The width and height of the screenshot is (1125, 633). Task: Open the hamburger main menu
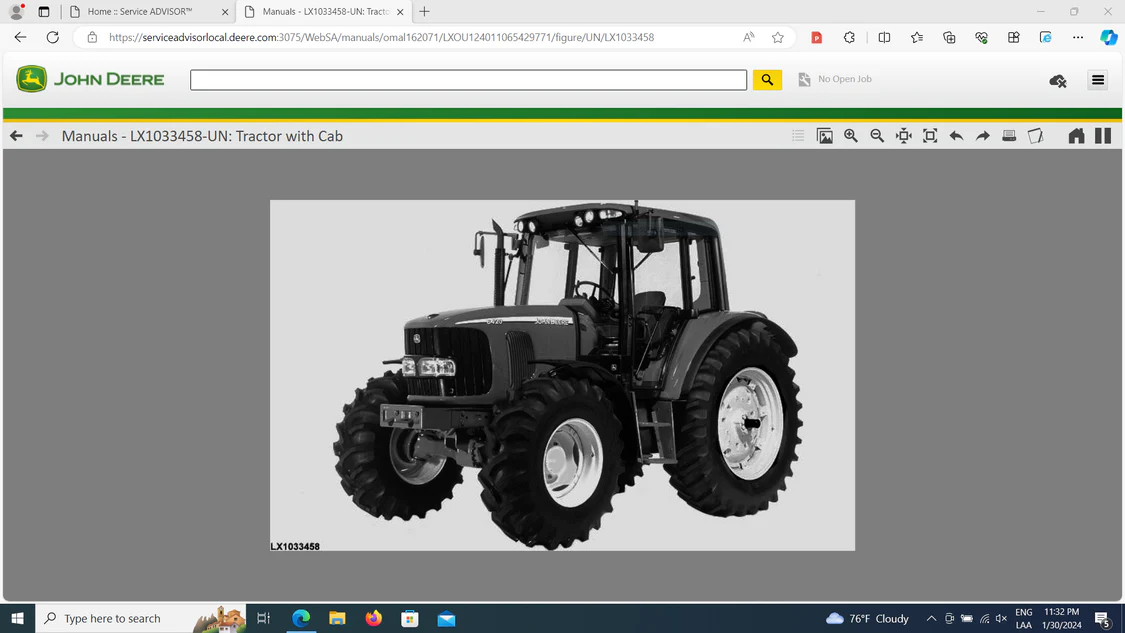(1098, 80)
